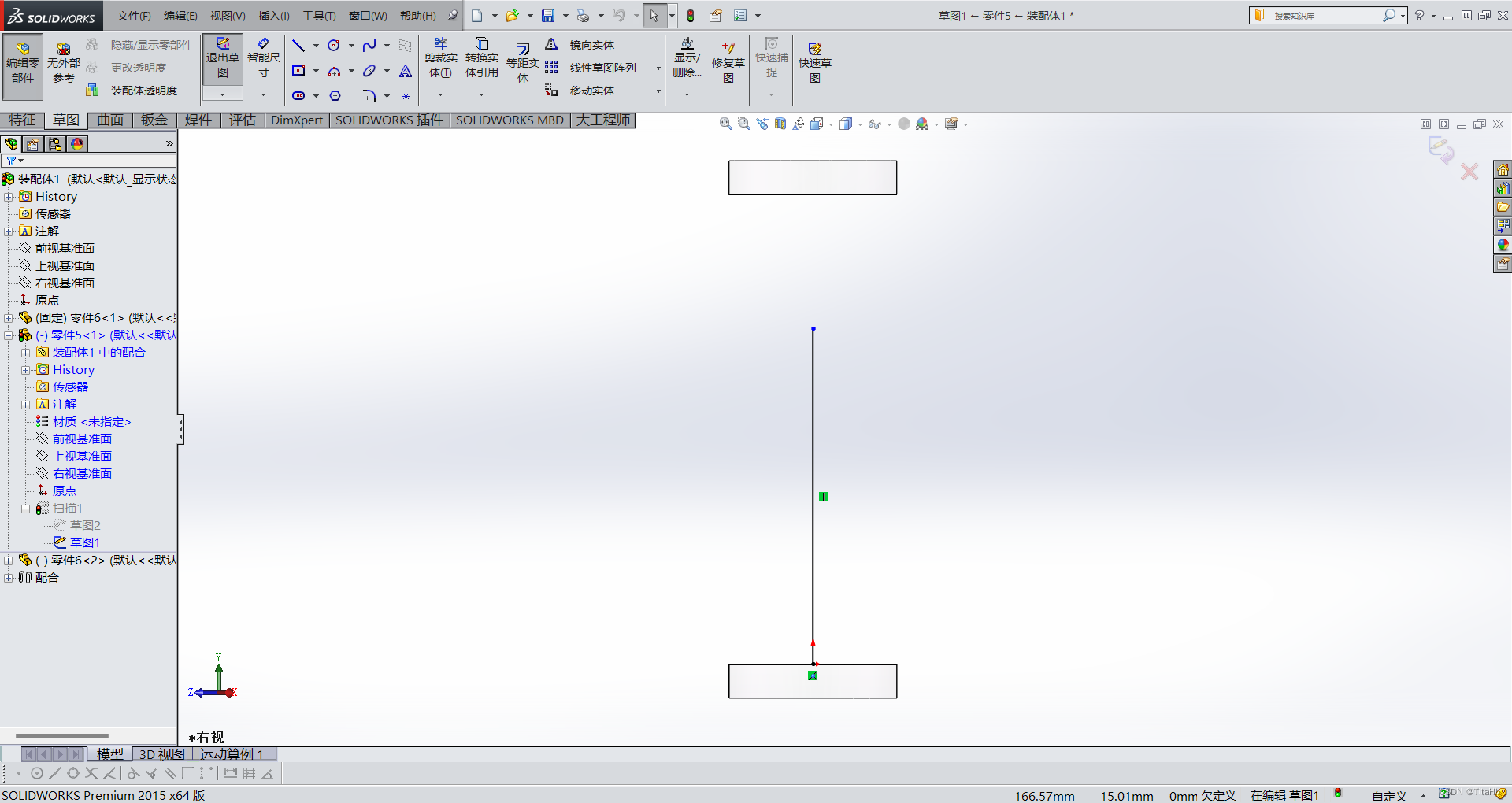The height and width of the screenshot is (803, 1512).
Task: Click 显示/删除 (Display/Delete Relations) tool
Action: (687, 59)
